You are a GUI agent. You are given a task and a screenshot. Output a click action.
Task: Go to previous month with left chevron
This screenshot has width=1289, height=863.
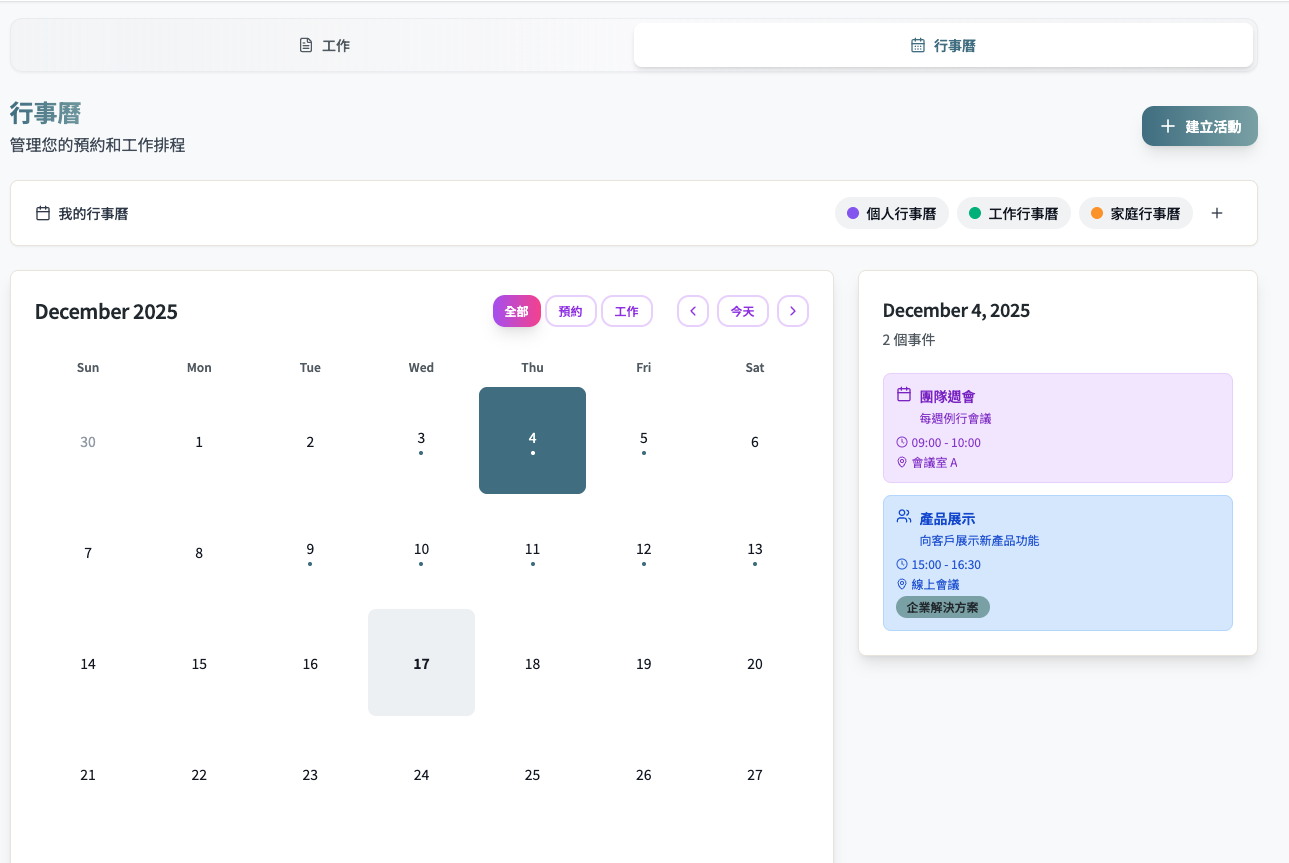pos(693,311)
